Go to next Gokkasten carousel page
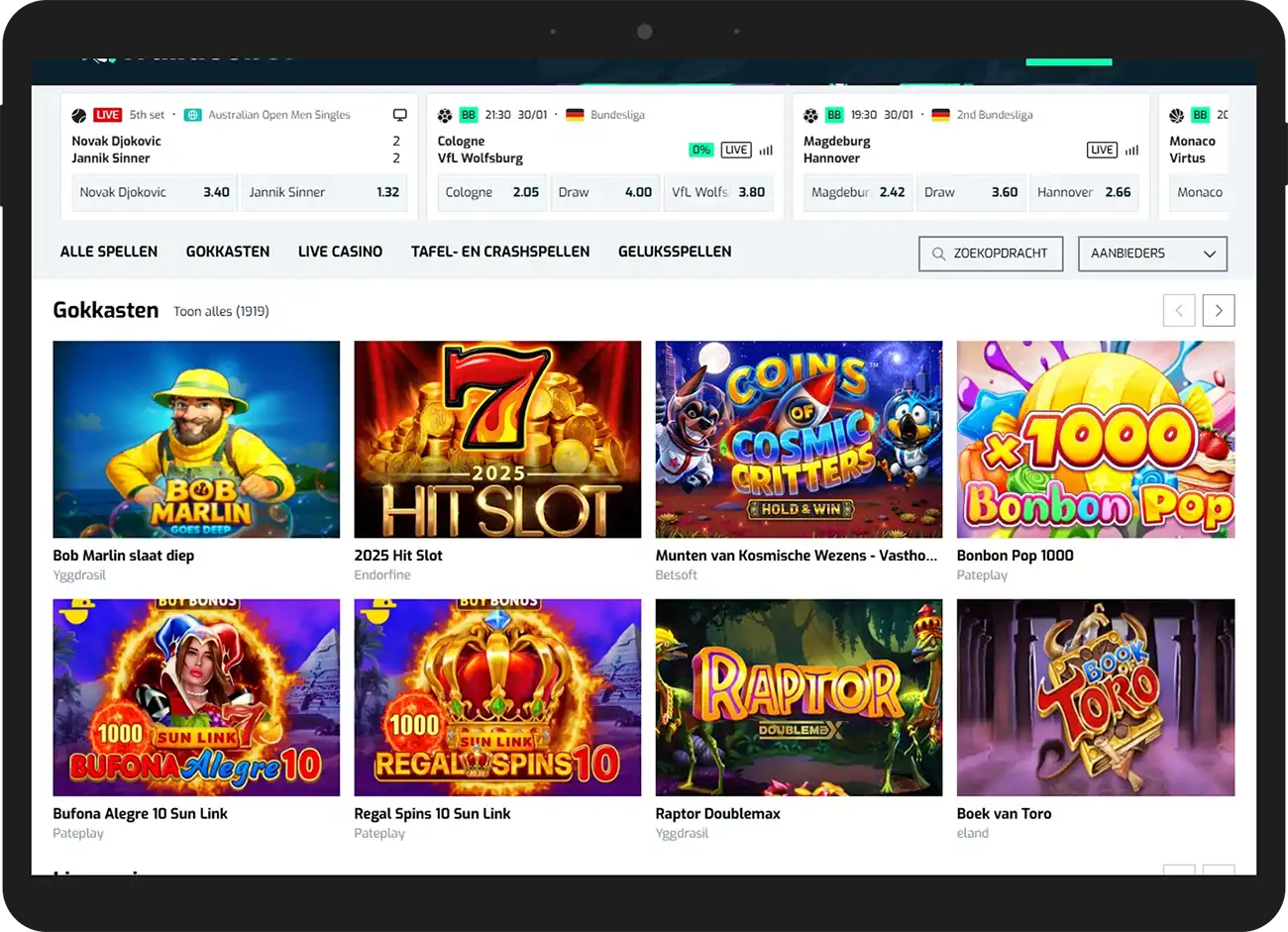Viewport: 1288px width, 932px height. pyautogui.click(x=1219, y=310)
